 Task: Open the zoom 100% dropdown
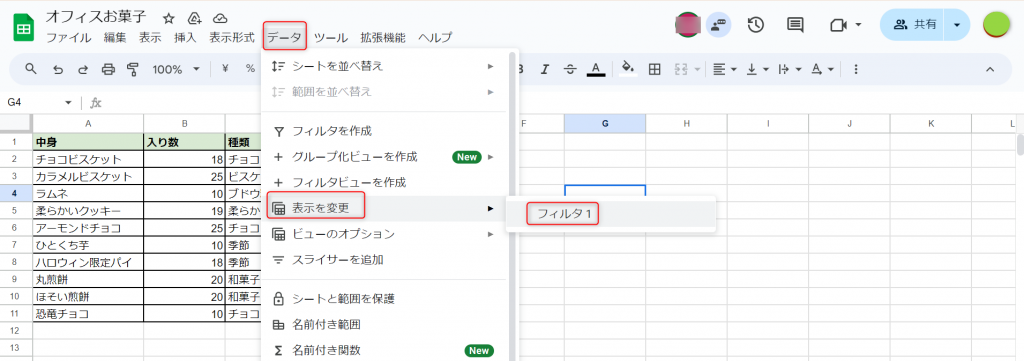176,69
